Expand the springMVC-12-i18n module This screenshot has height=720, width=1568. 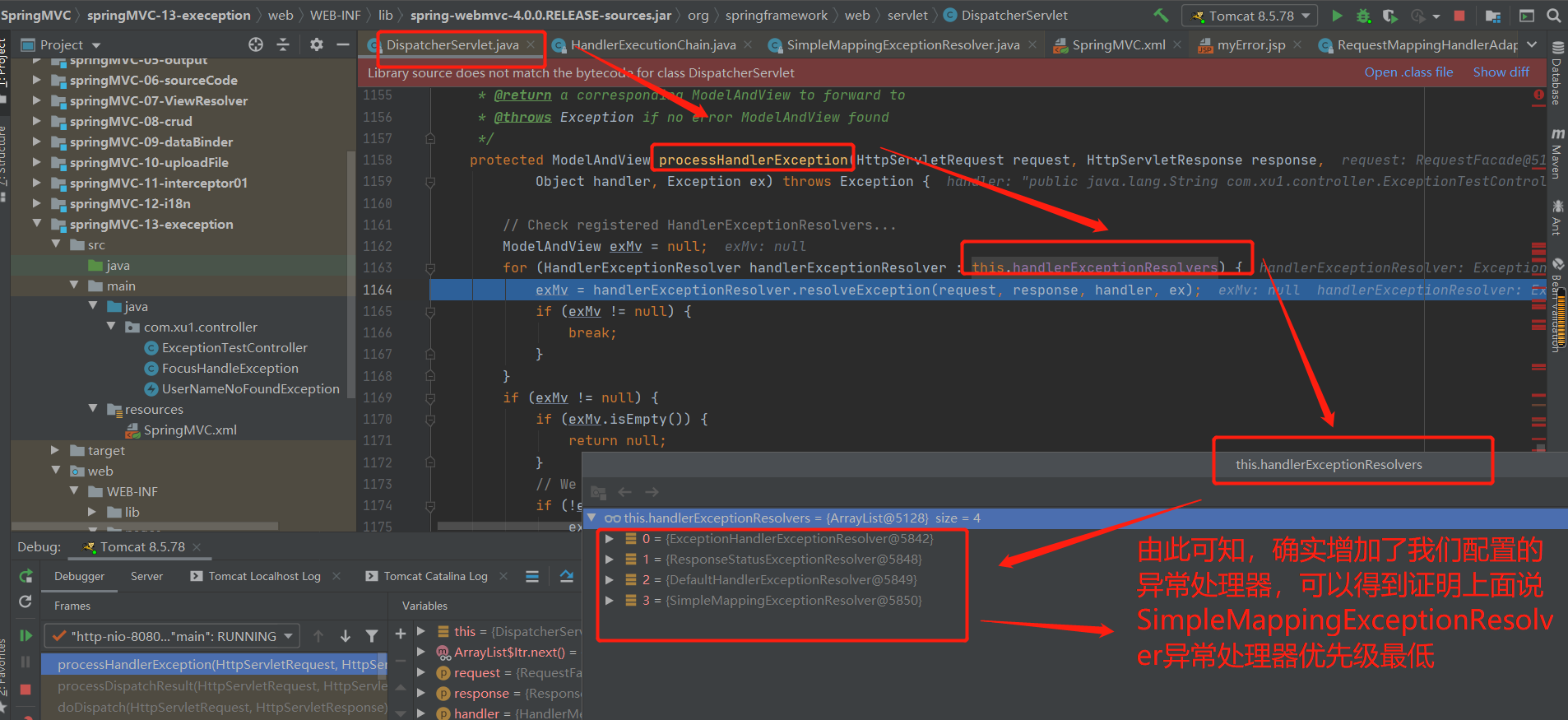[37, 202]
